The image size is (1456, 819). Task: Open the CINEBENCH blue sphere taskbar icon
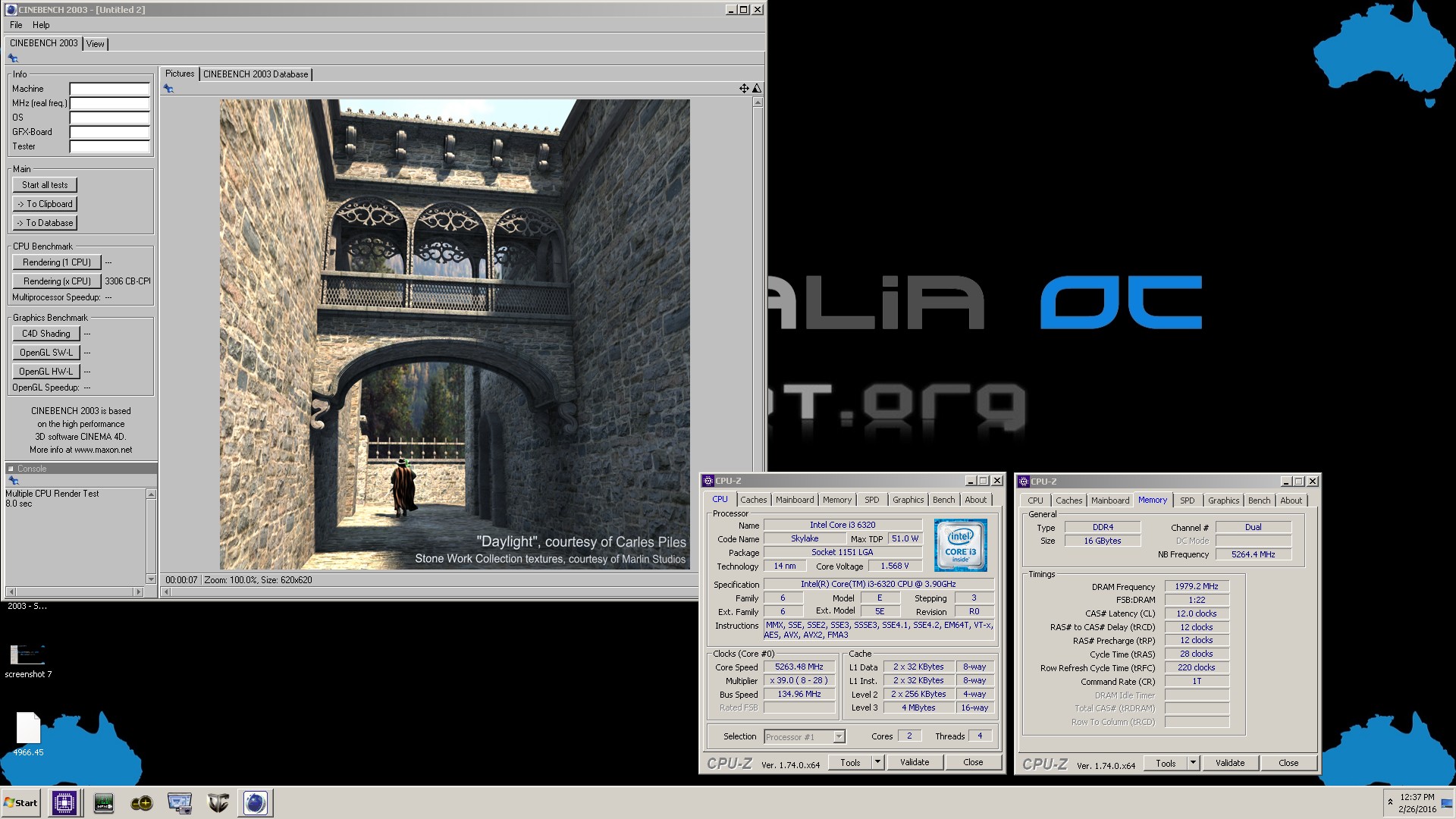point(256,802)
